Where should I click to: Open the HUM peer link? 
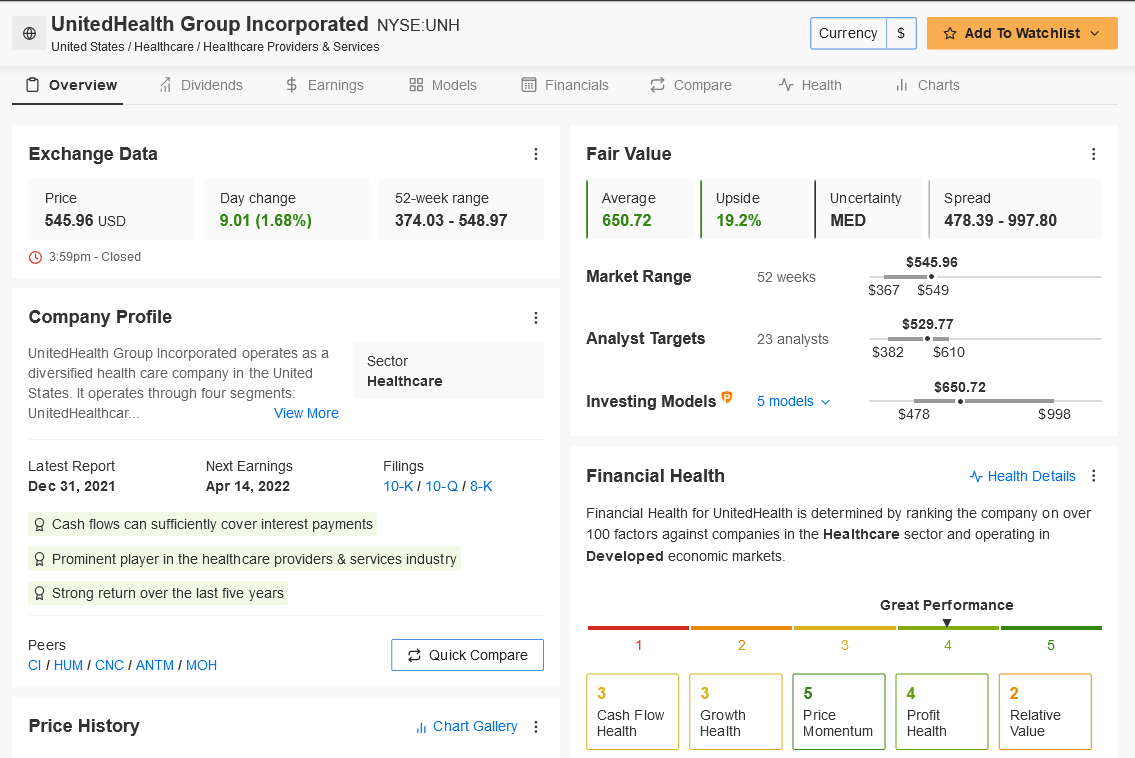pos(68,665)
